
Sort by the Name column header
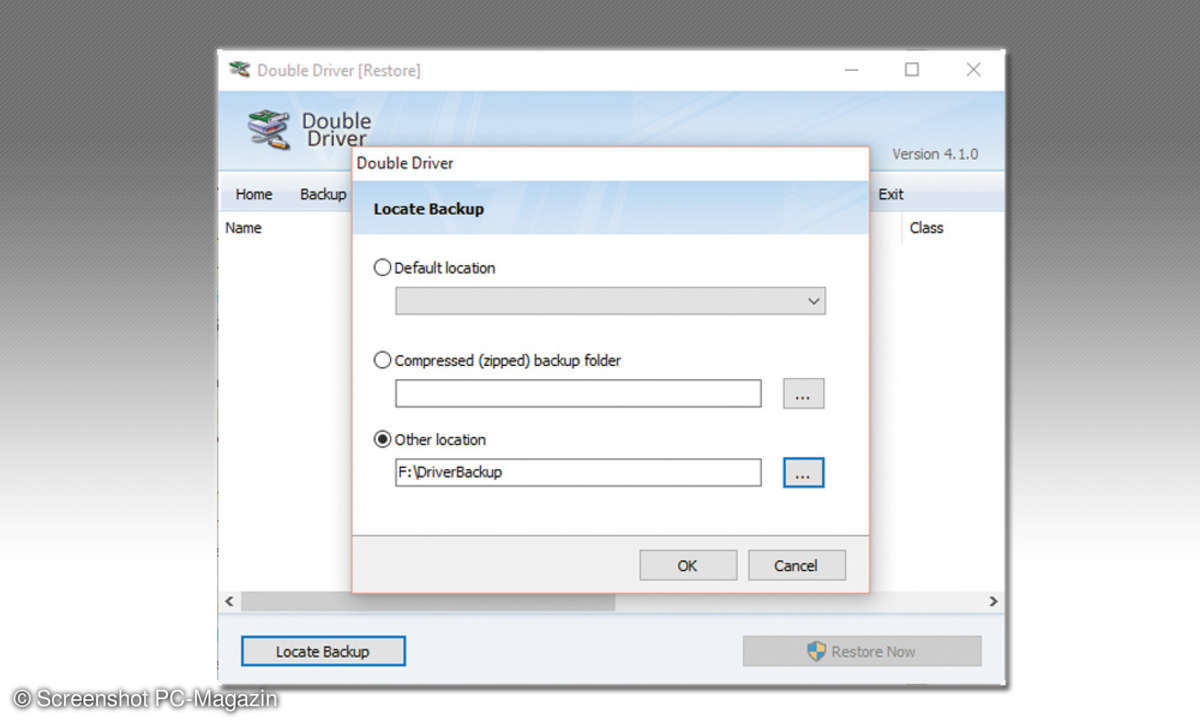click(243, 228)
